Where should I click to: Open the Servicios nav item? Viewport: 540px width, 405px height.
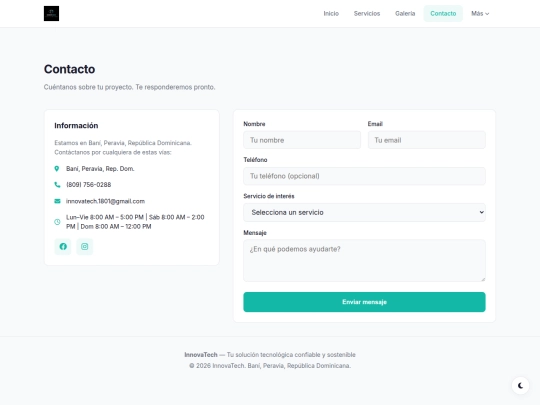click(367, 13)
